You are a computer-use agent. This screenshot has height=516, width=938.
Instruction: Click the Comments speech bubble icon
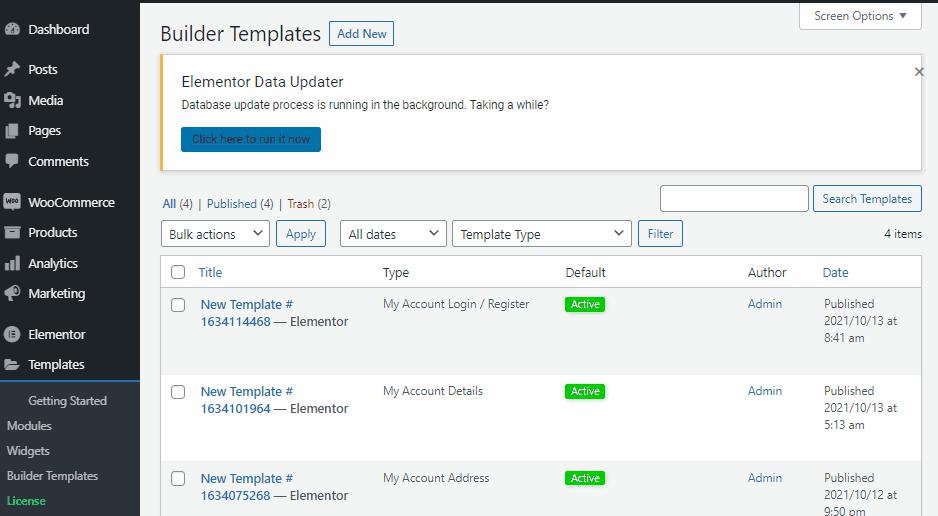(12, 161)
